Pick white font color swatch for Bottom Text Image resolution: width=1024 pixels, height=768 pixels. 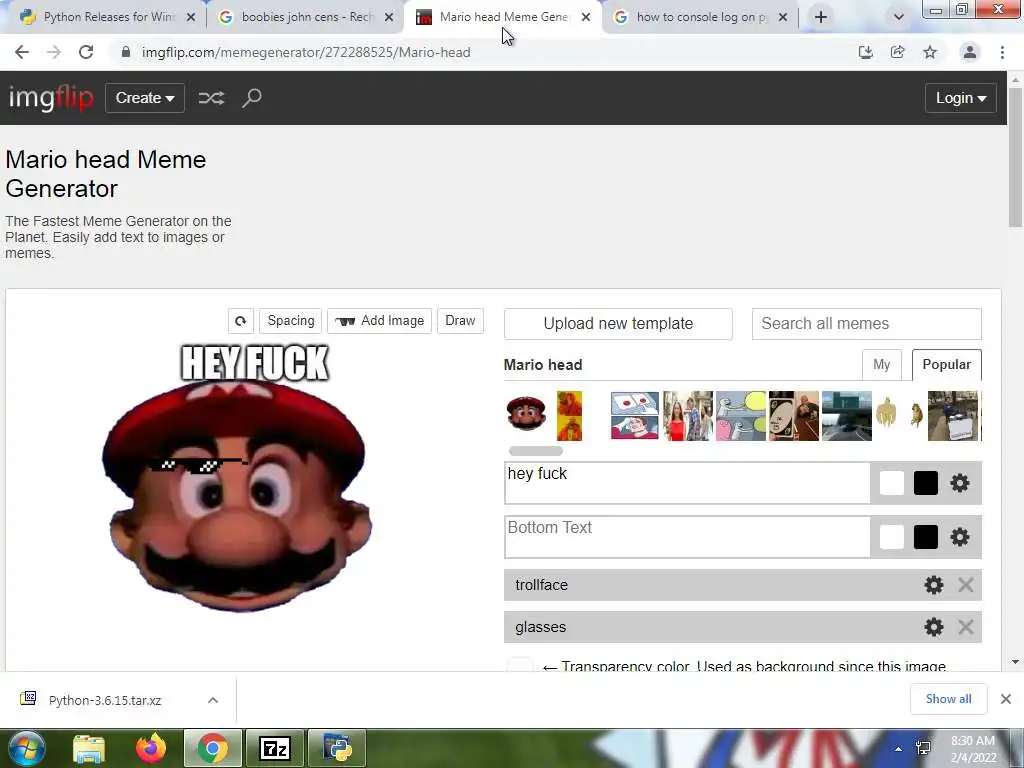tap(891, 537)
